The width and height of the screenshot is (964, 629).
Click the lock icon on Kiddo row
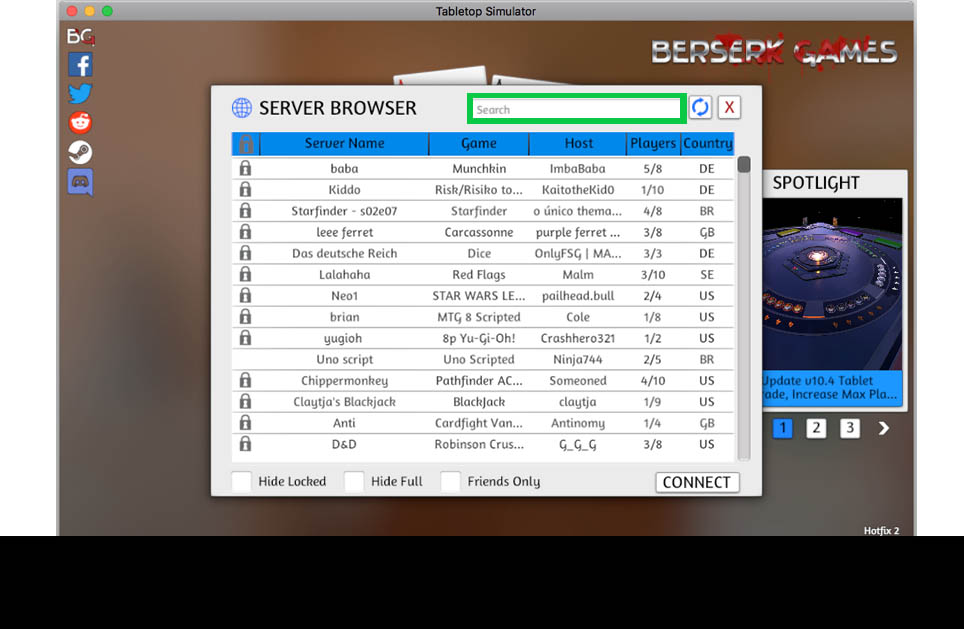coord(245,189)
